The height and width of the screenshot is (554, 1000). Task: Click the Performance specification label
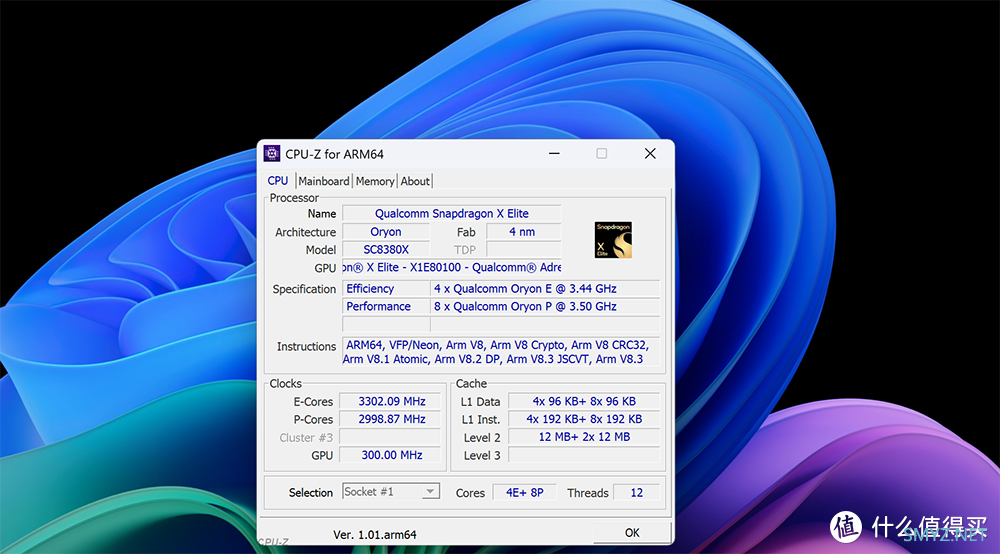(386, 307)
